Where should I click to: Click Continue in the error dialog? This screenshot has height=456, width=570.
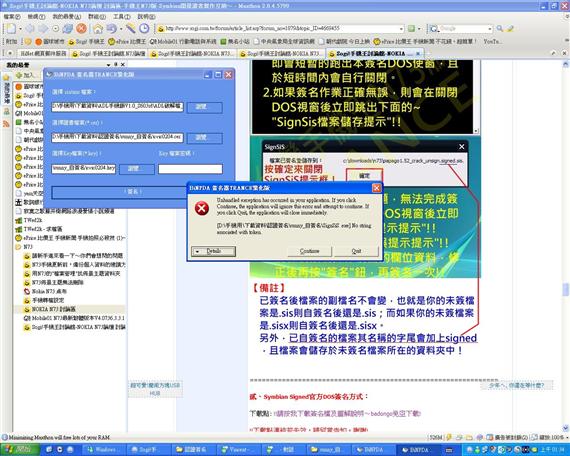(x=309, y=251)
